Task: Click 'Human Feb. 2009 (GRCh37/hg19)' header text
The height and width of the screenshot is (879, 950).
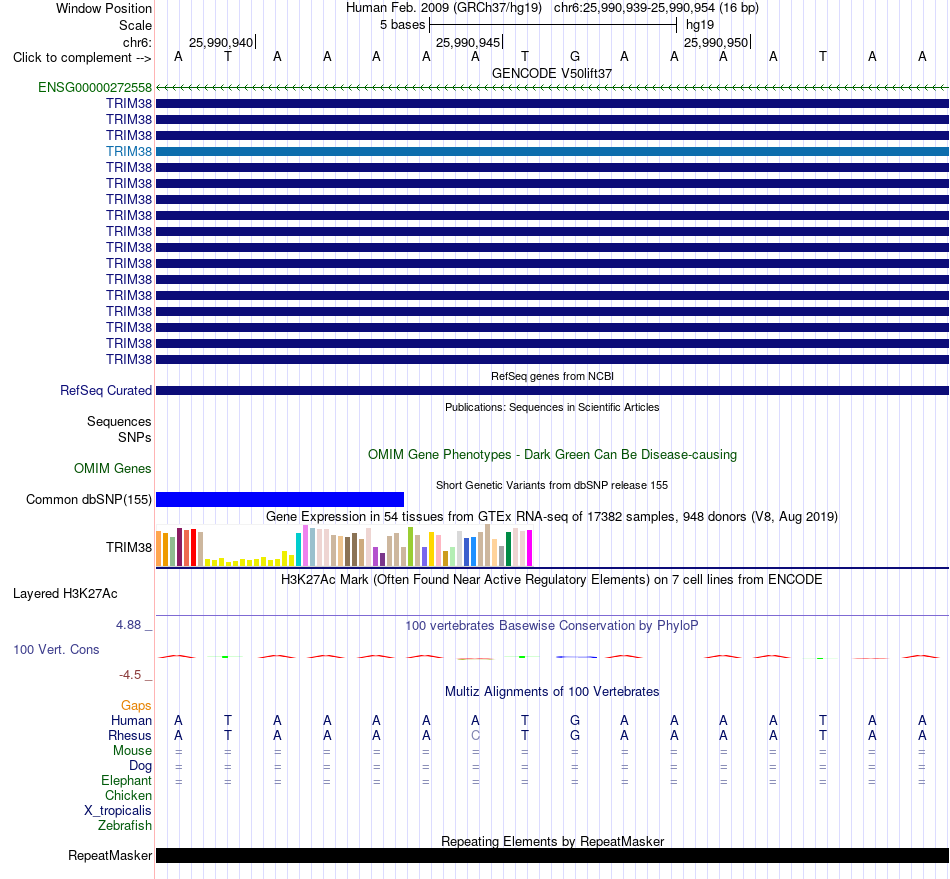Action: 443,8
